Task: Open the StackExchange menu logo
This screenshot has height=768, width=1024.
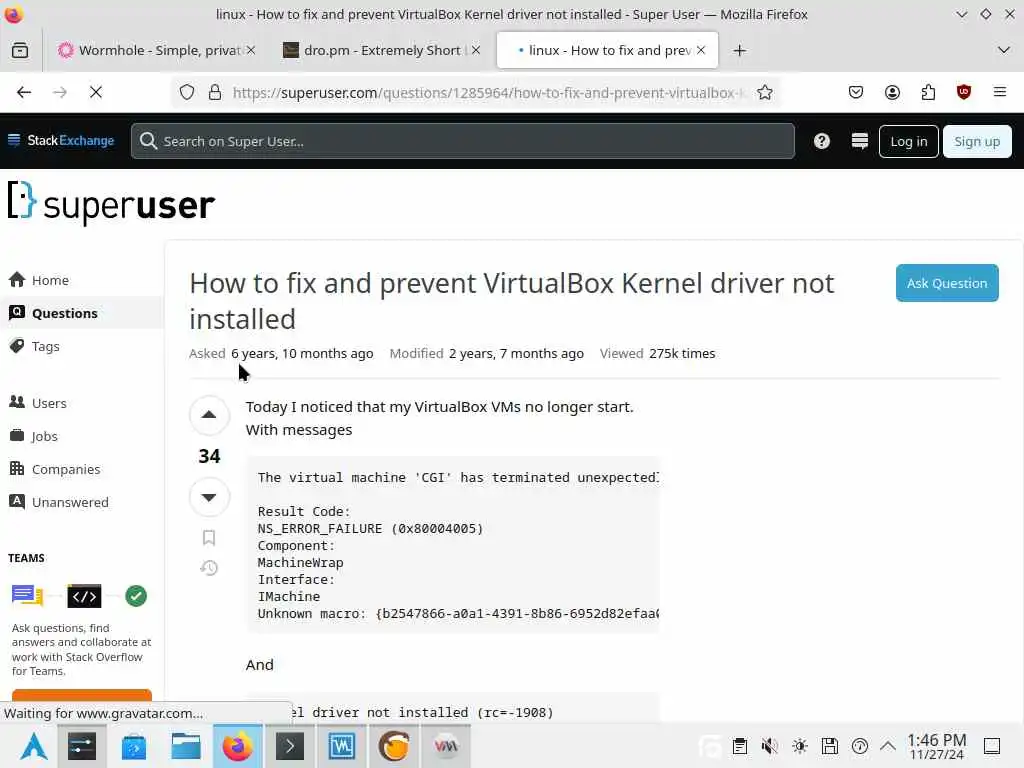Action: point(61,140)
